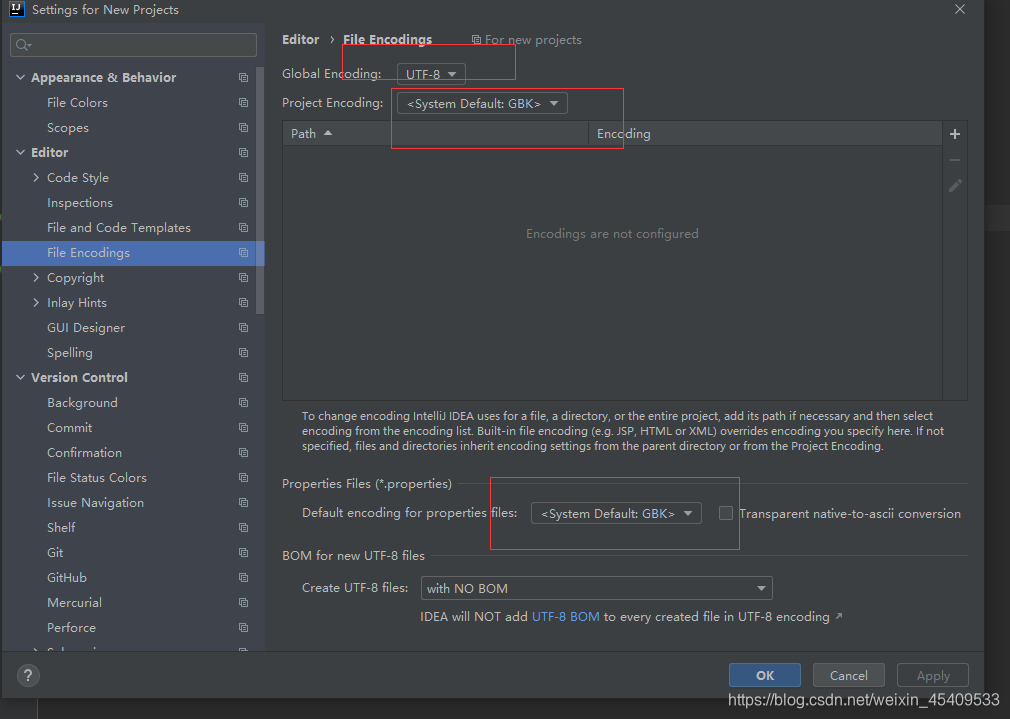The height and width of the screenshot is (719, 1010).
Task: Close the Settings dialog with X
Action: coord(960,9)
